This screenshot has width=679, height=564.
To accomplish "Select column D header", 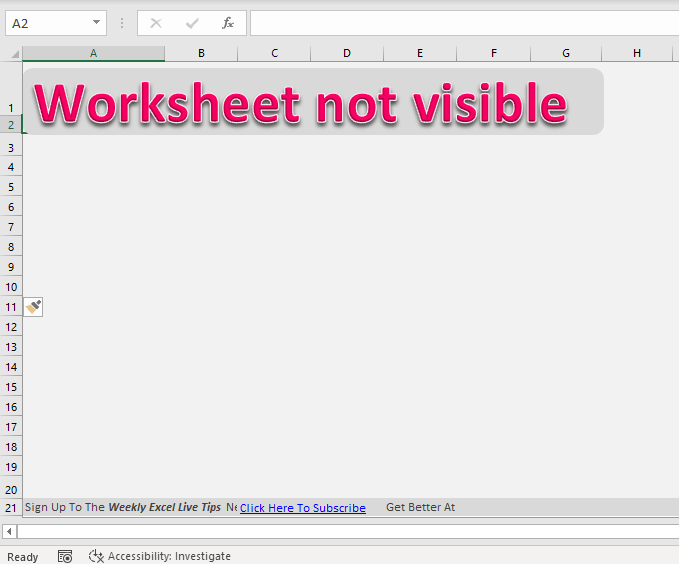I will [x=347, y=54].
